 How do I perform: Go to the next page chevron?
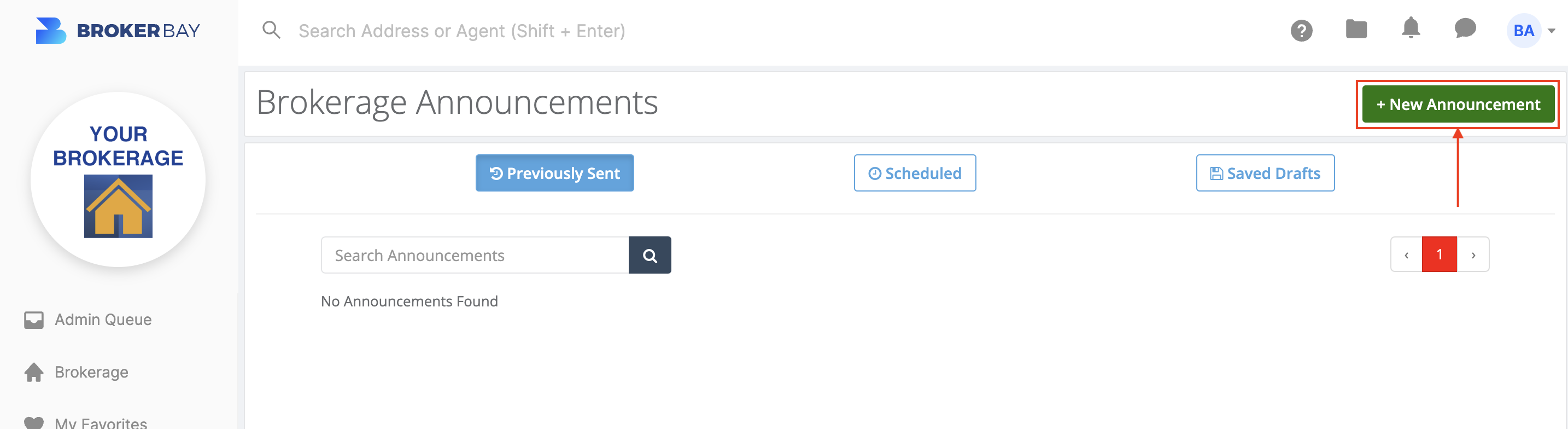click(1473, 255)
